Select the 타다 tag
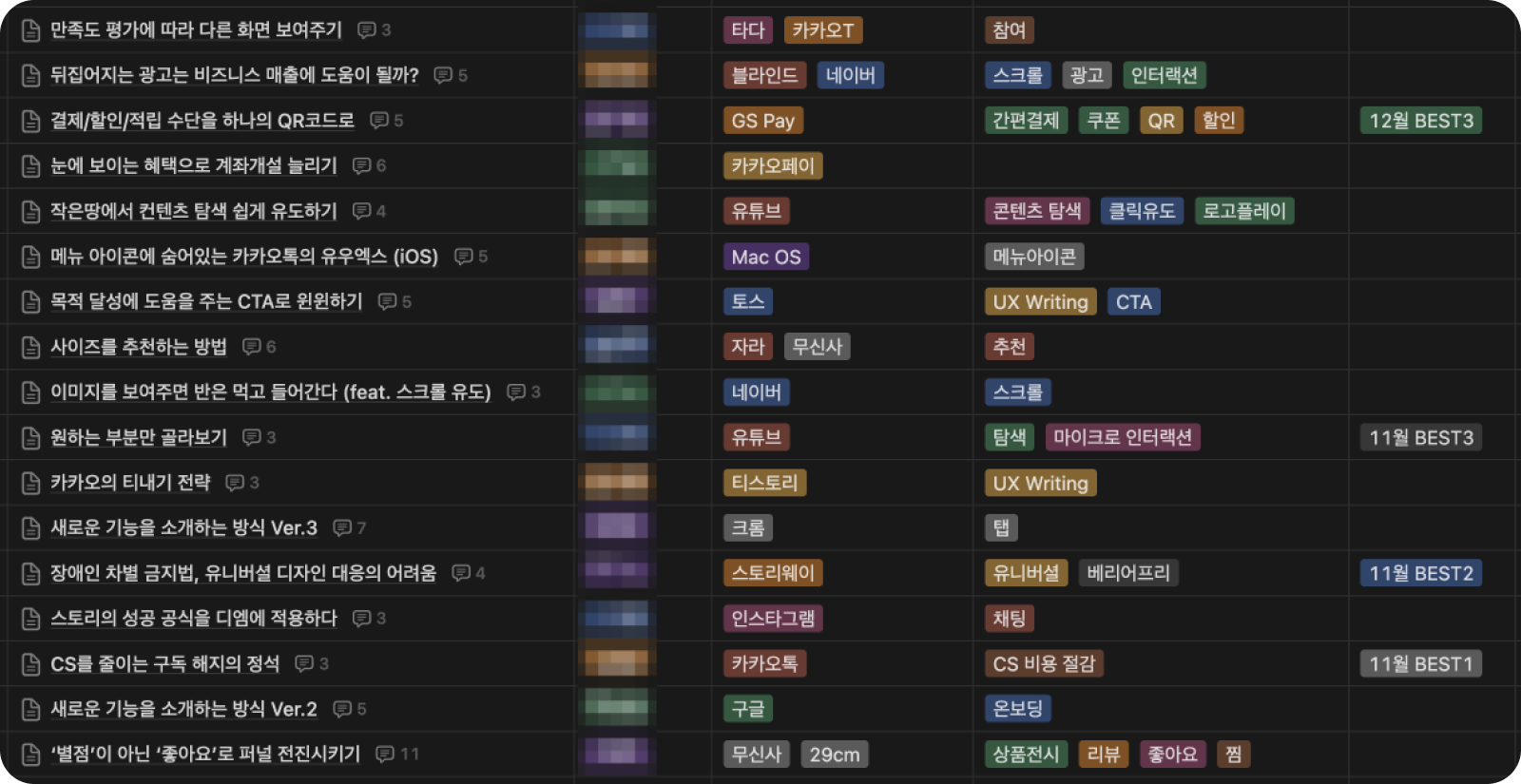The image size is (1521, 784). click(748, 30)
